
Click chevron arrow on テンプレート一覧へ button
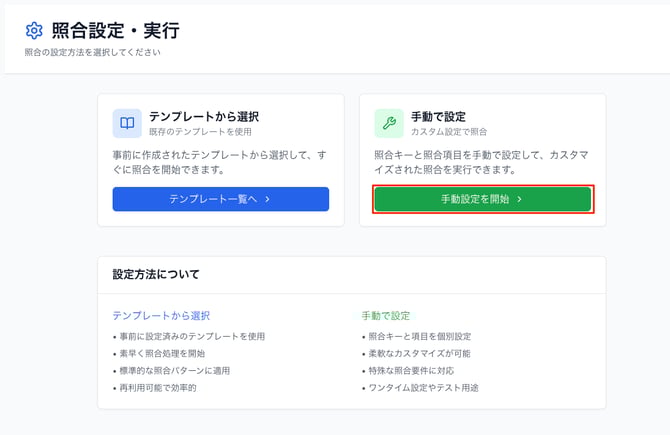point(267,200)
